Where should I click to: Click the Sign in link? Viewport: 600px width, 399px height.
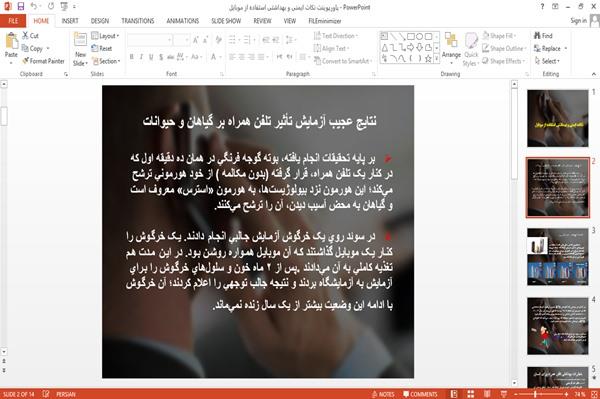click(578, 21)
